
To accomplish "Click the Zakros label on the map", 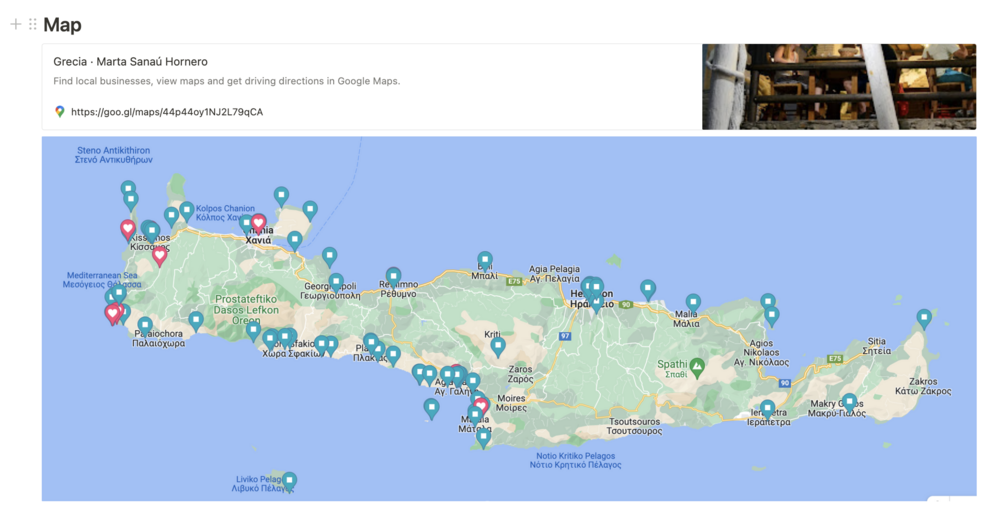I will click(923, 386).
